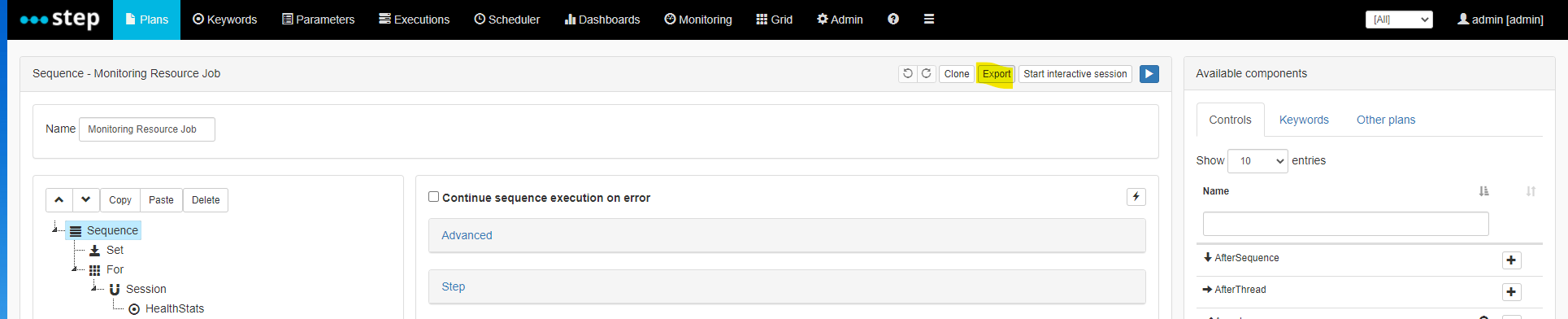This screenshot has width=1568, height=319.
Task: Select the For tree node
Action: point(106,269)
